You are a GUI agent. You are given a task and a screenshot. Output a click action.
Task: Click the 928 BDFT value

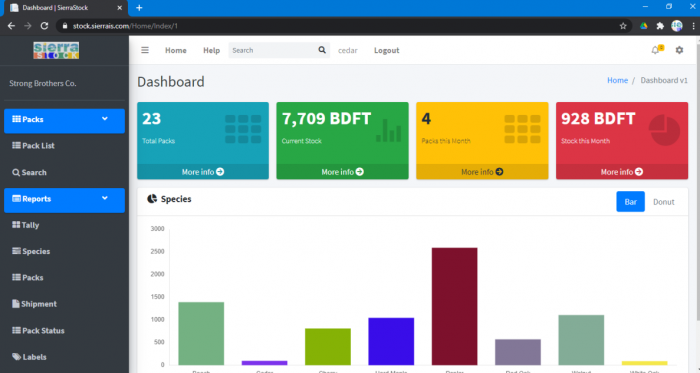[x=598, y=119]
